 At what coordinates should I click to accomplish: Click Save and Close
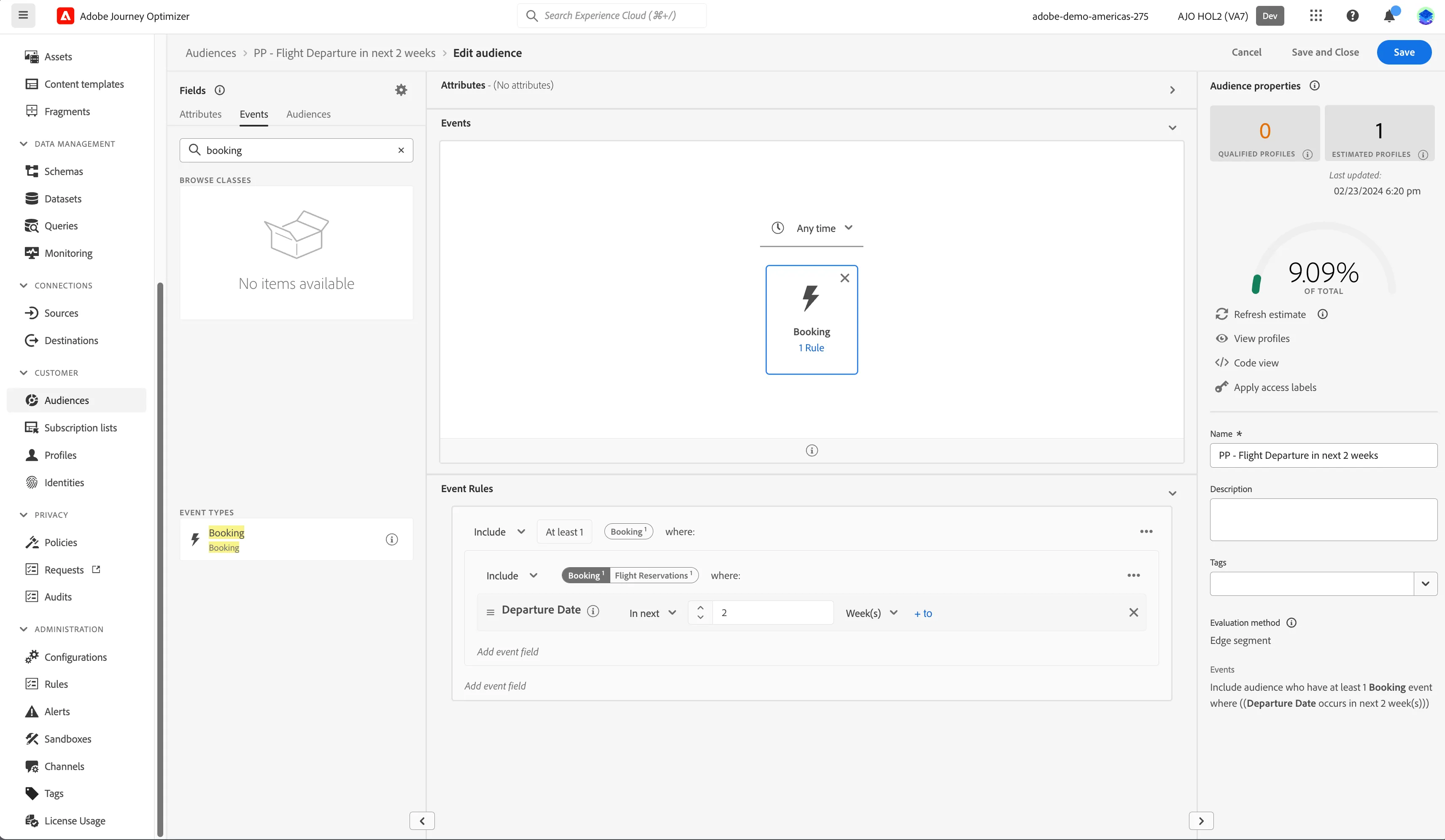tap(1324, 52)
